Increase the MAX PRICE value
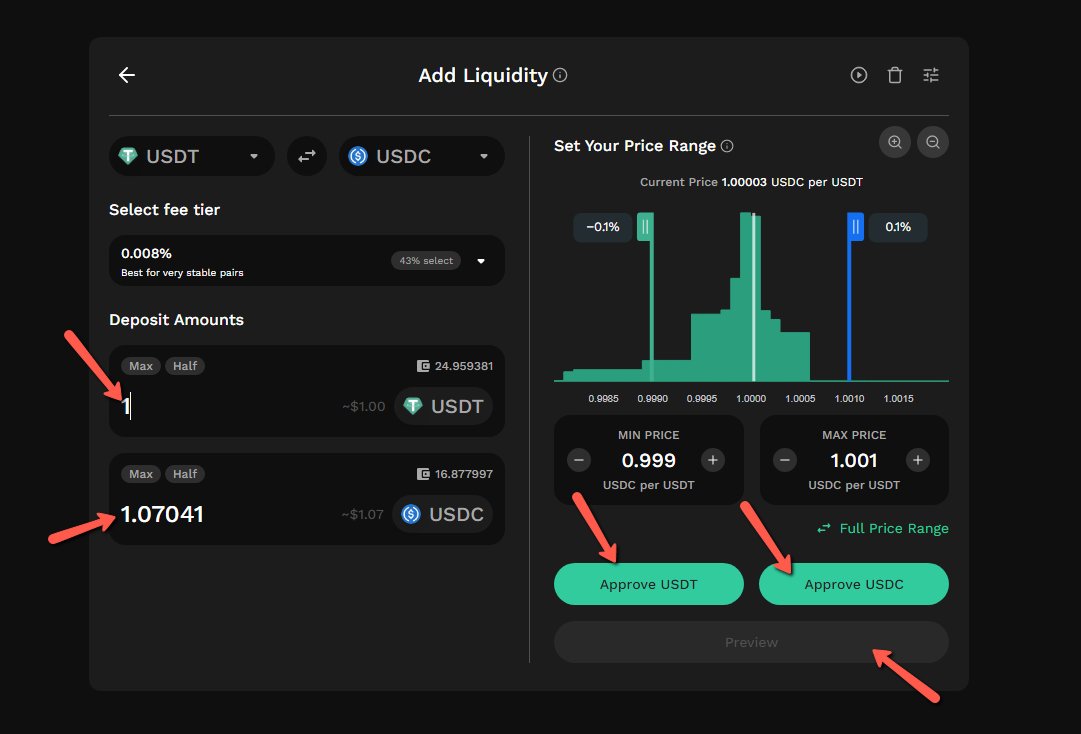This screenshot has height=734, width=1081. click(918, 460)
